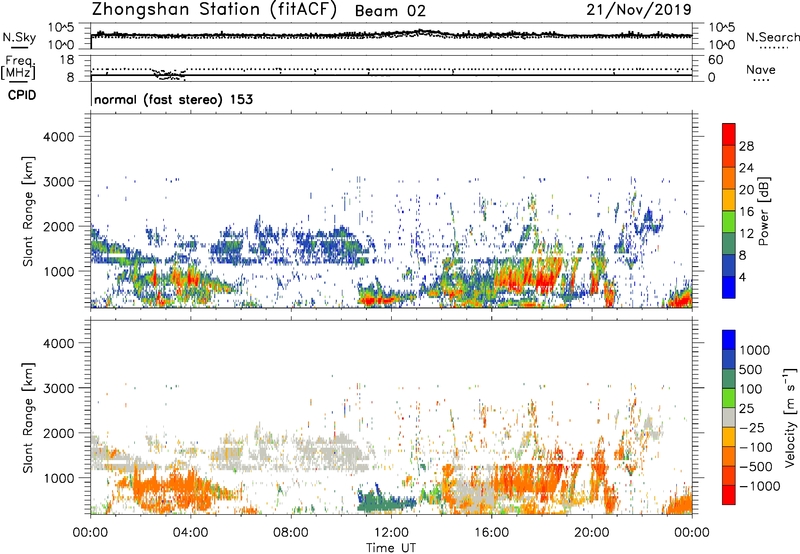Image resolution: width=800 pixels, height=554 pixels.
Task: Click the "Power [dB]" colorbar label
Action: [764, 211]
